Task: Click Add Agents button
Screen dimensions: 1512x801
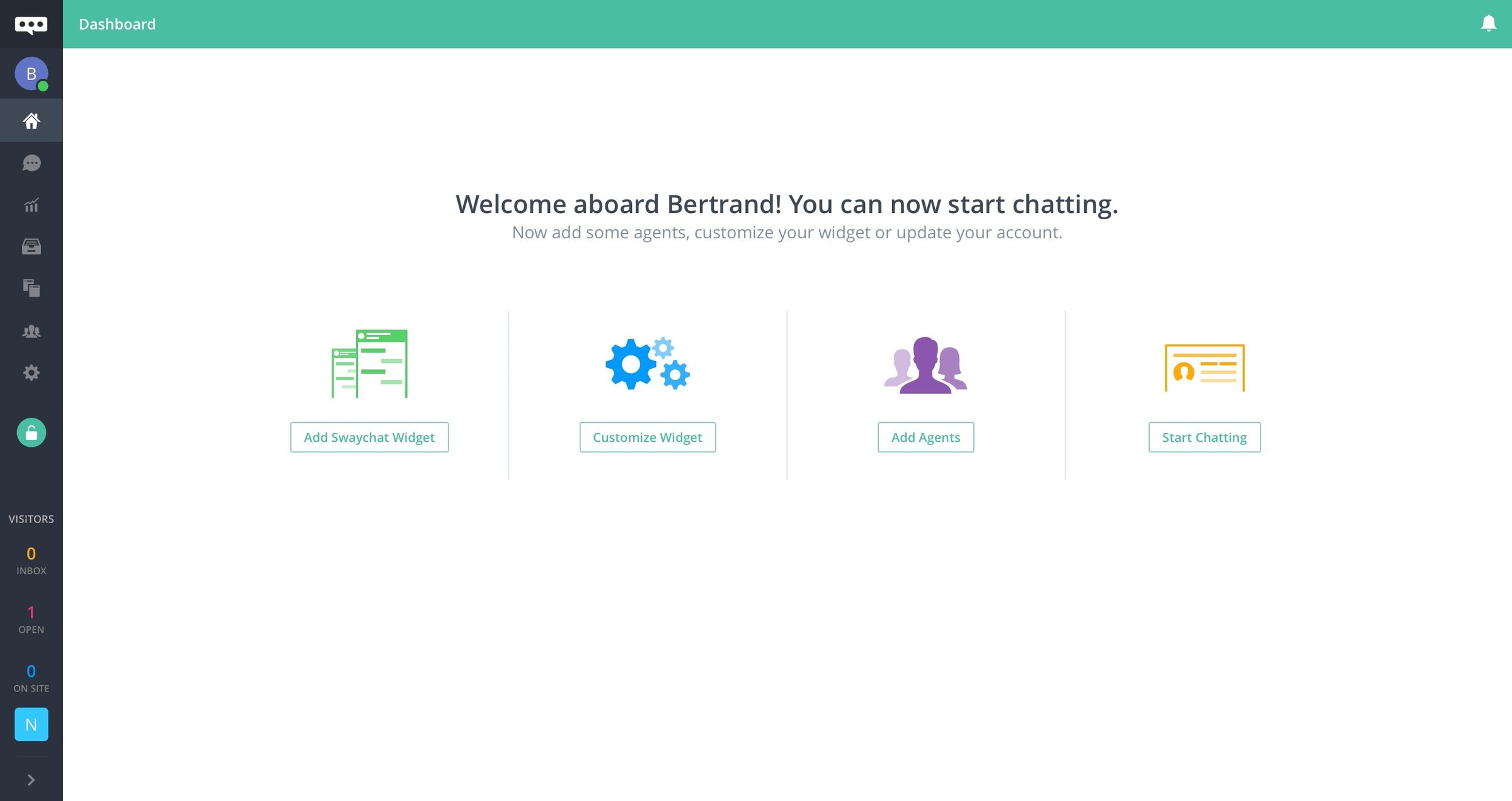Action: pyautogui.click(x=925, y=437)
